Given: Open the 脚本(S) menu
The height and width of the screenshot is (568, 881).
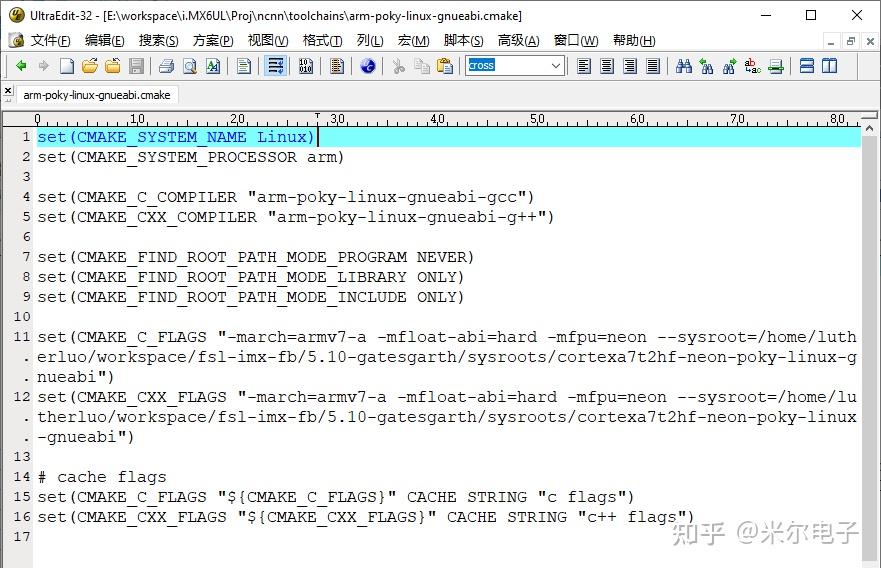Looking at the screenshot, I should pos(464,40).
